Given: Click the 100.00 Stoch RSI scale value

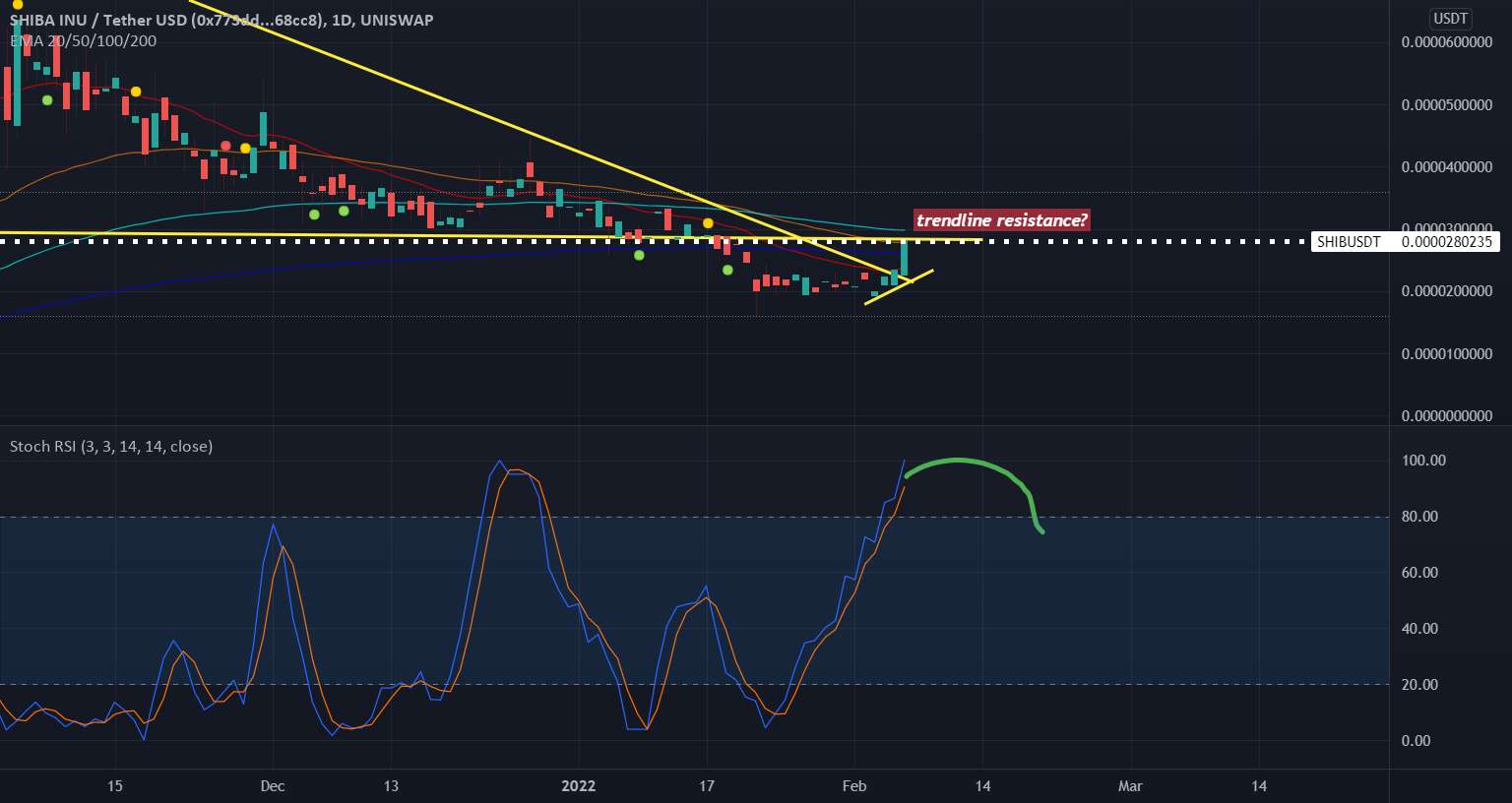Looking at the screenshot, I should (1423, 461).
